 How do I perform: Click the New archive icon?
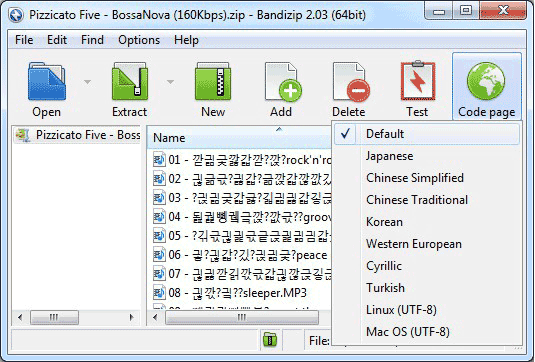pyautogui.click(x=213, y=81)
